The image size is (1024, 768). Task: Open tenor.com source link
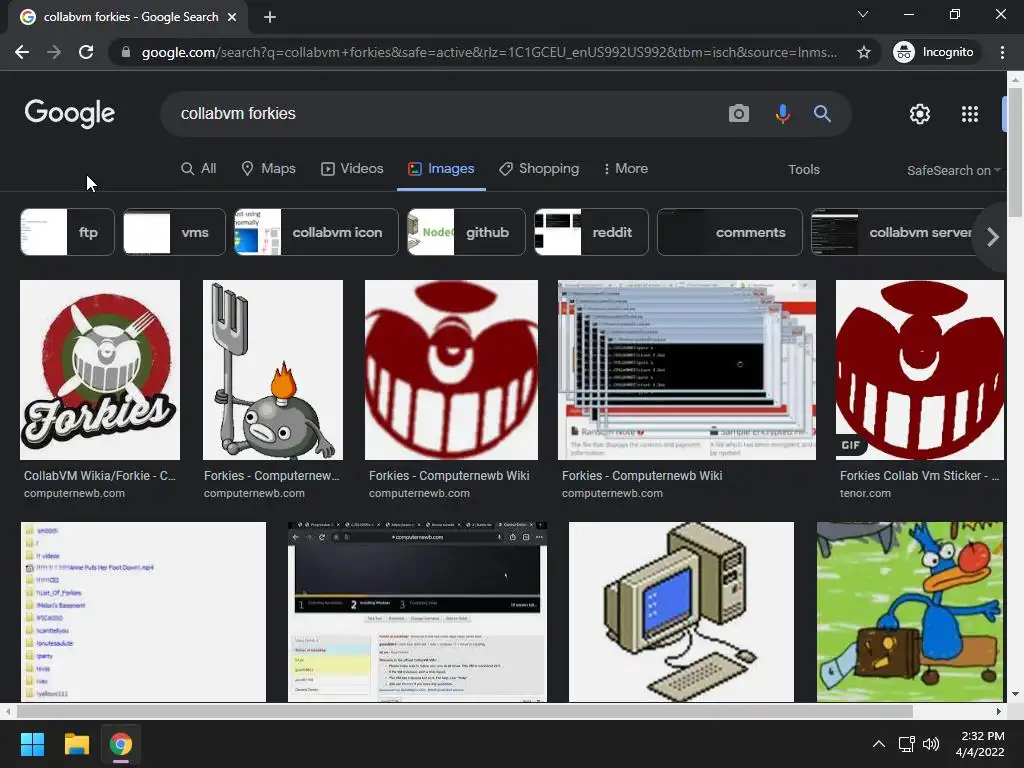coord(865,494)
